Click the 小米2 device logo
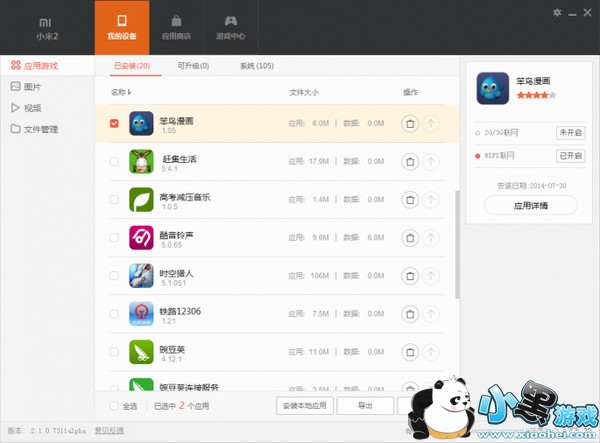Screen dimensions: 600x443 coord(47,28)
